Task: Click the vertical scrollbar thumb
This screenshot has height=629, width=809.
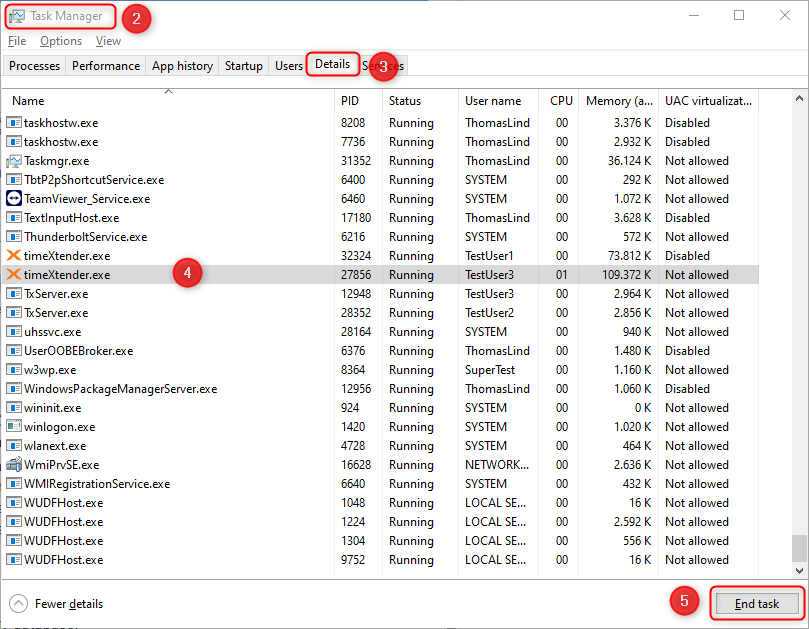Action: point(799,548)
